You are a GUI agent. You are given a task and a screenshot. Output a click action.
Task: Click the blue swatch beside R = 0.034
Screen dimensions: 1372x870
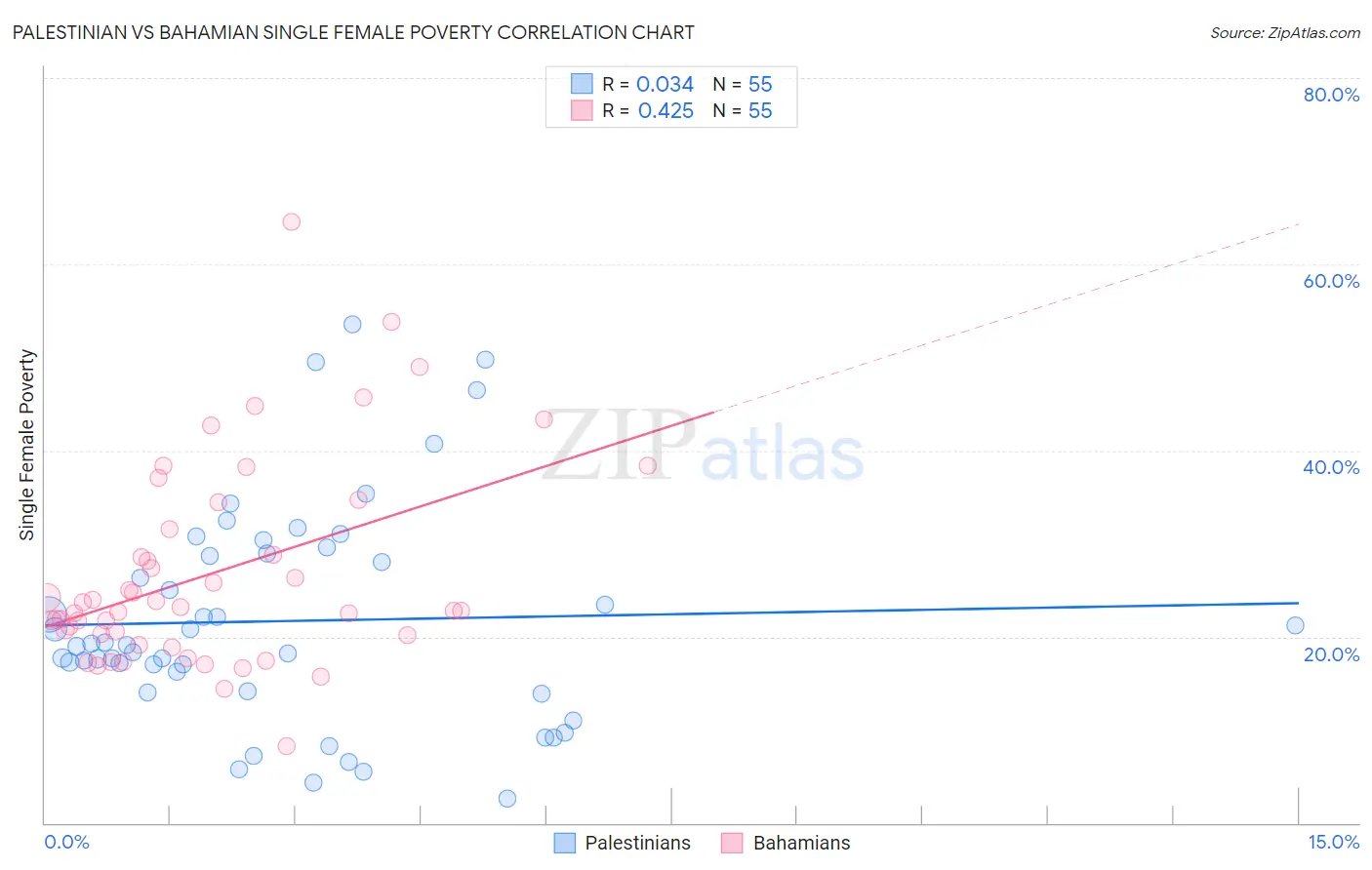tap(582, 84)
